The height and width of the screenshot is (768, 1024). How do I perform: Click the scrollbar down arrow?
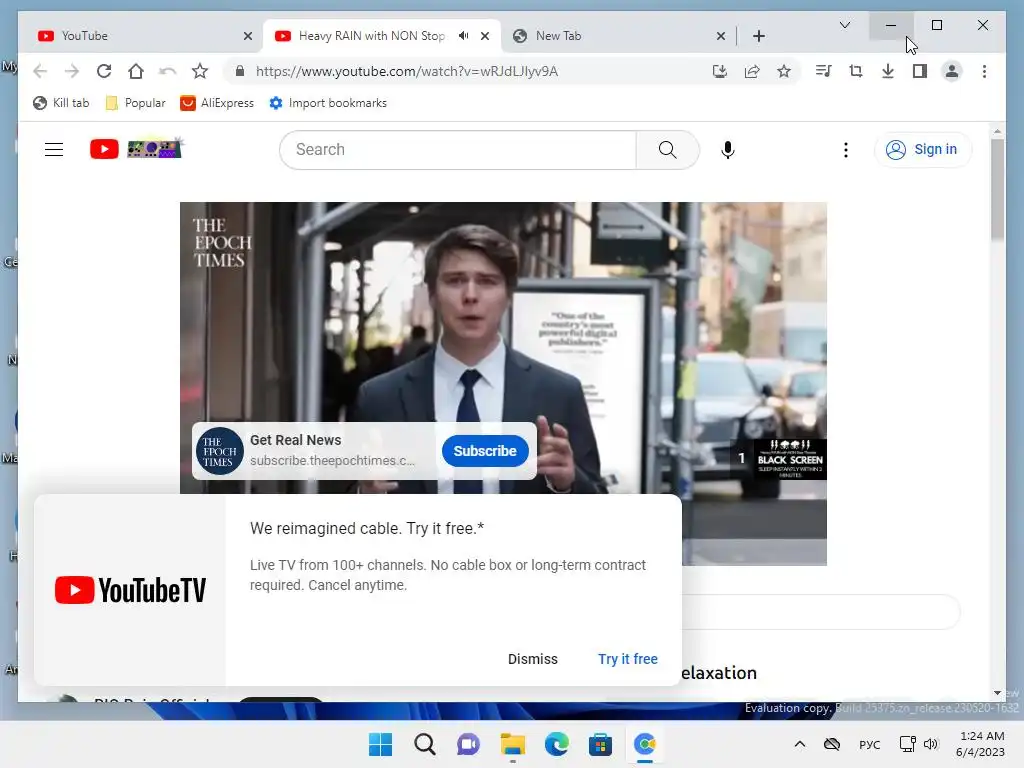[997, 693]
